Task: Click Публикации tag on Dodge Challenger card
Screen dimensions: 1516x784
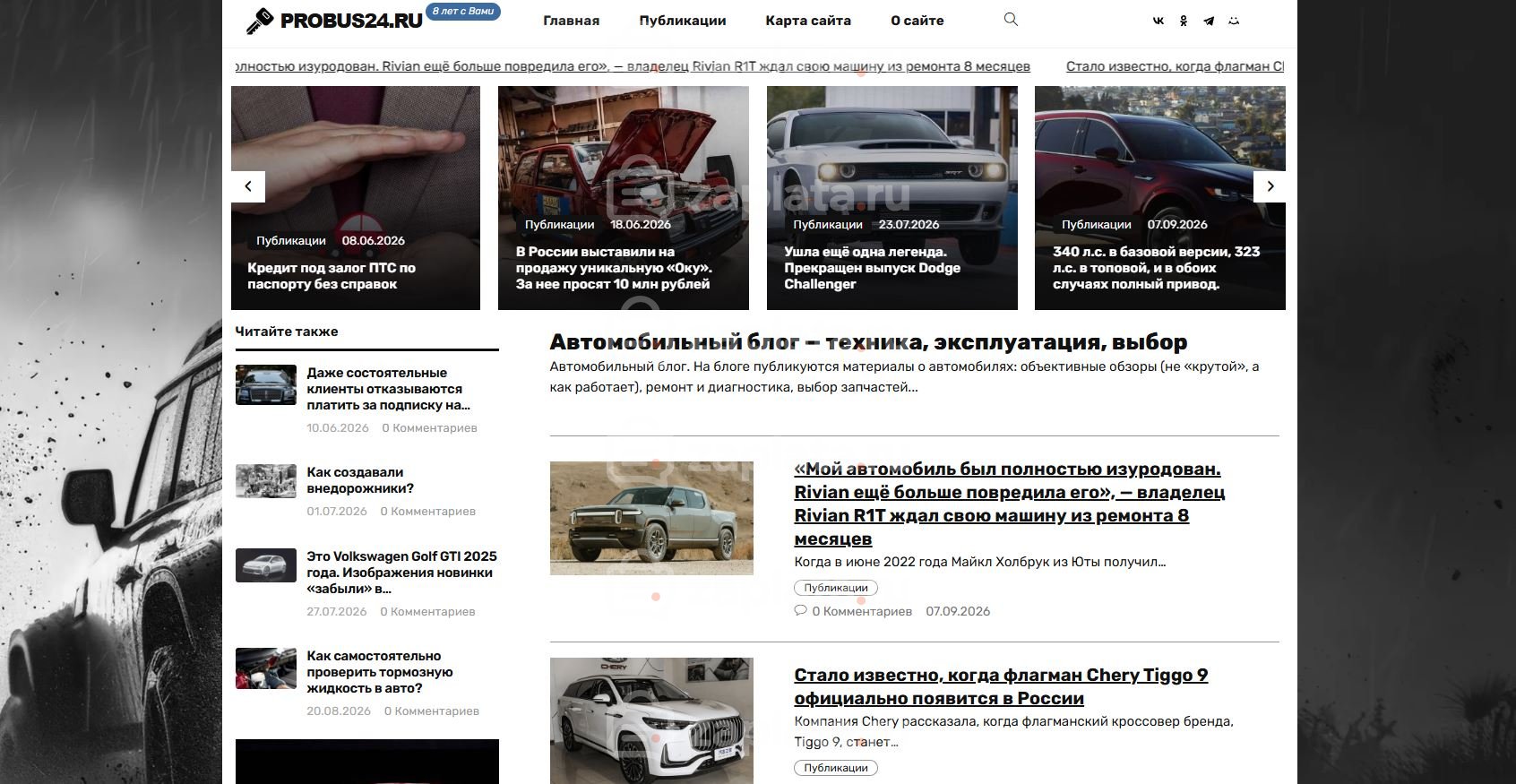Action: [x=828, y=225]
